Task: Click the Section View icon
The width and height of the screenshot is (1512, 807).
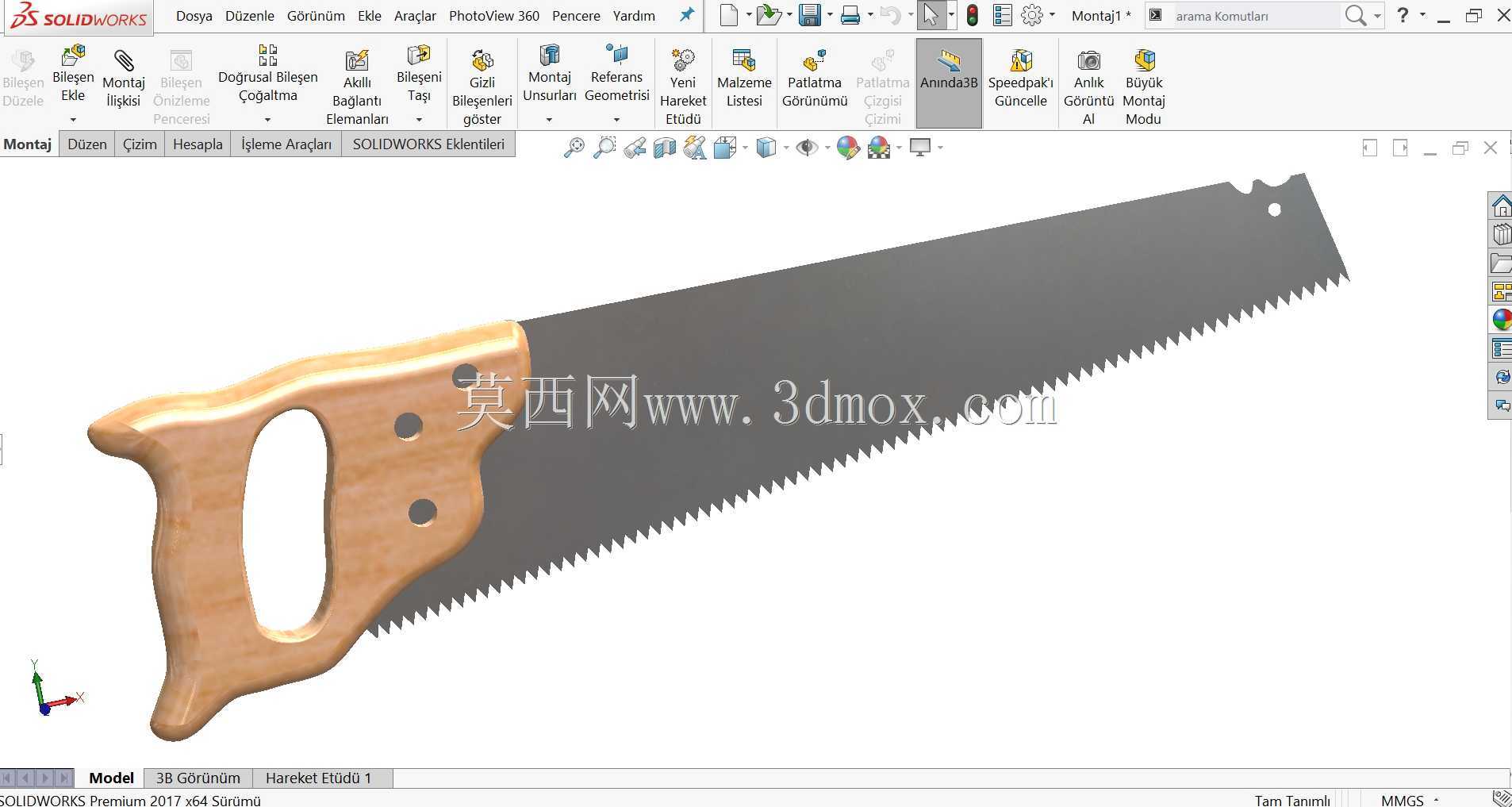Action: coord(665,148)
